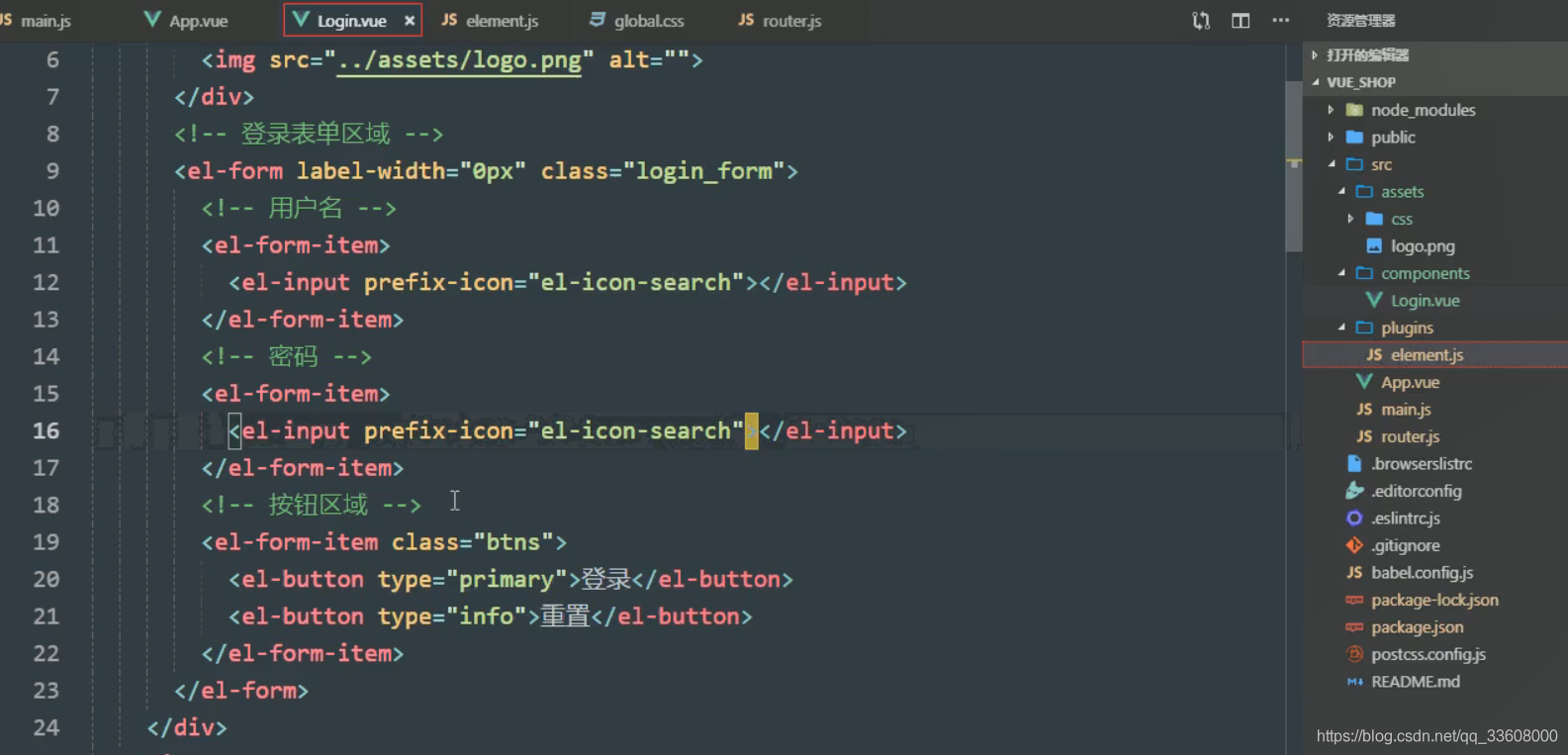Screen dimensions: 1568x755
Task: Open Login.vue in the explorer tree
Action: pos(1426,300)
